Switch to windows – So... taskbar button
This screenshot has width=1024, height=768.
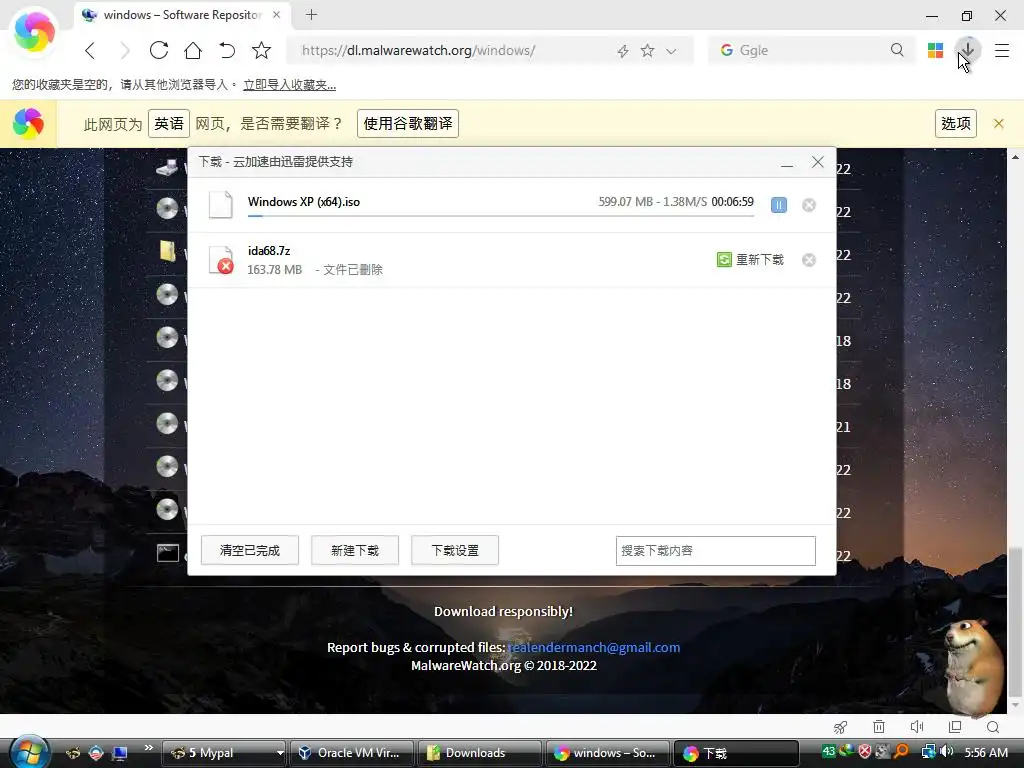click(x=607, y=753)
